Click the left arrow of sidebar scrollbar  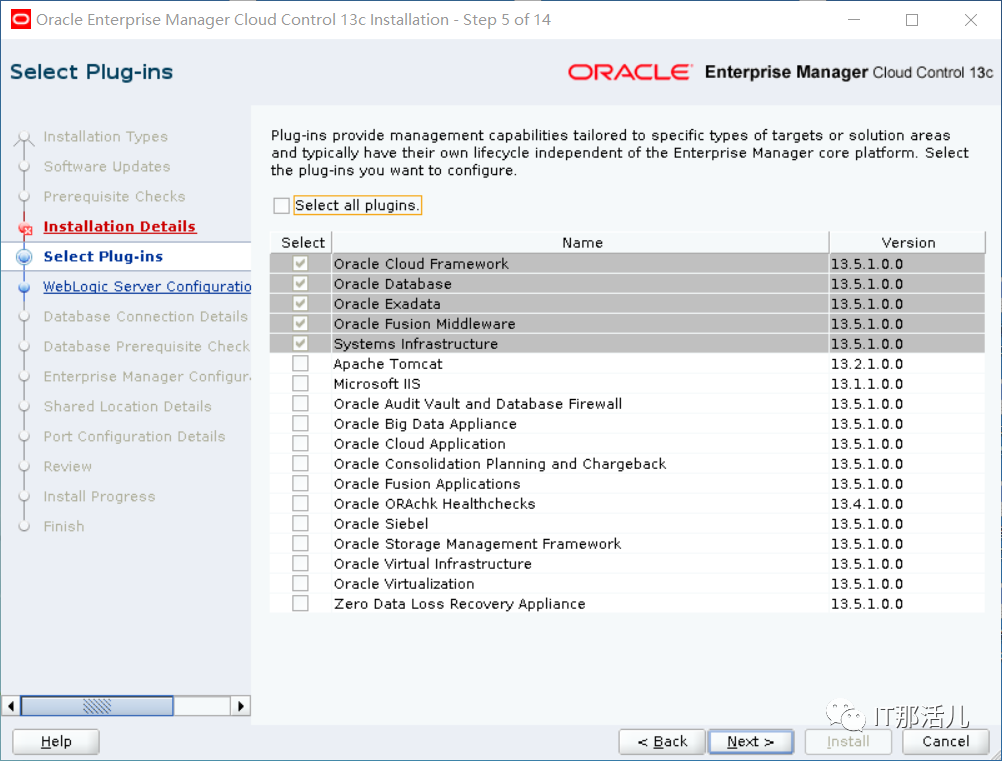[x=11, y=706]
